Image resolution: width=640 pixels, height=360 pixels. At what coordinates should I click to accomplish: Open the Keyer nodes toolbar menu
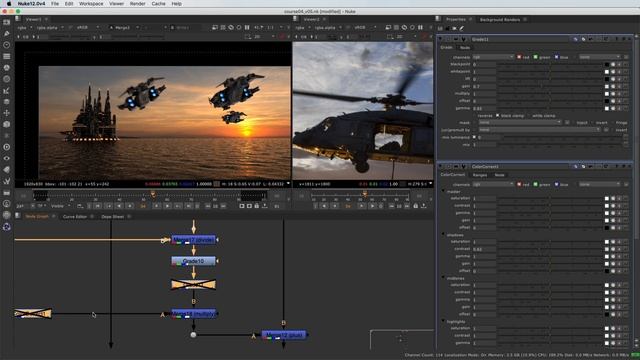point(7,90)
